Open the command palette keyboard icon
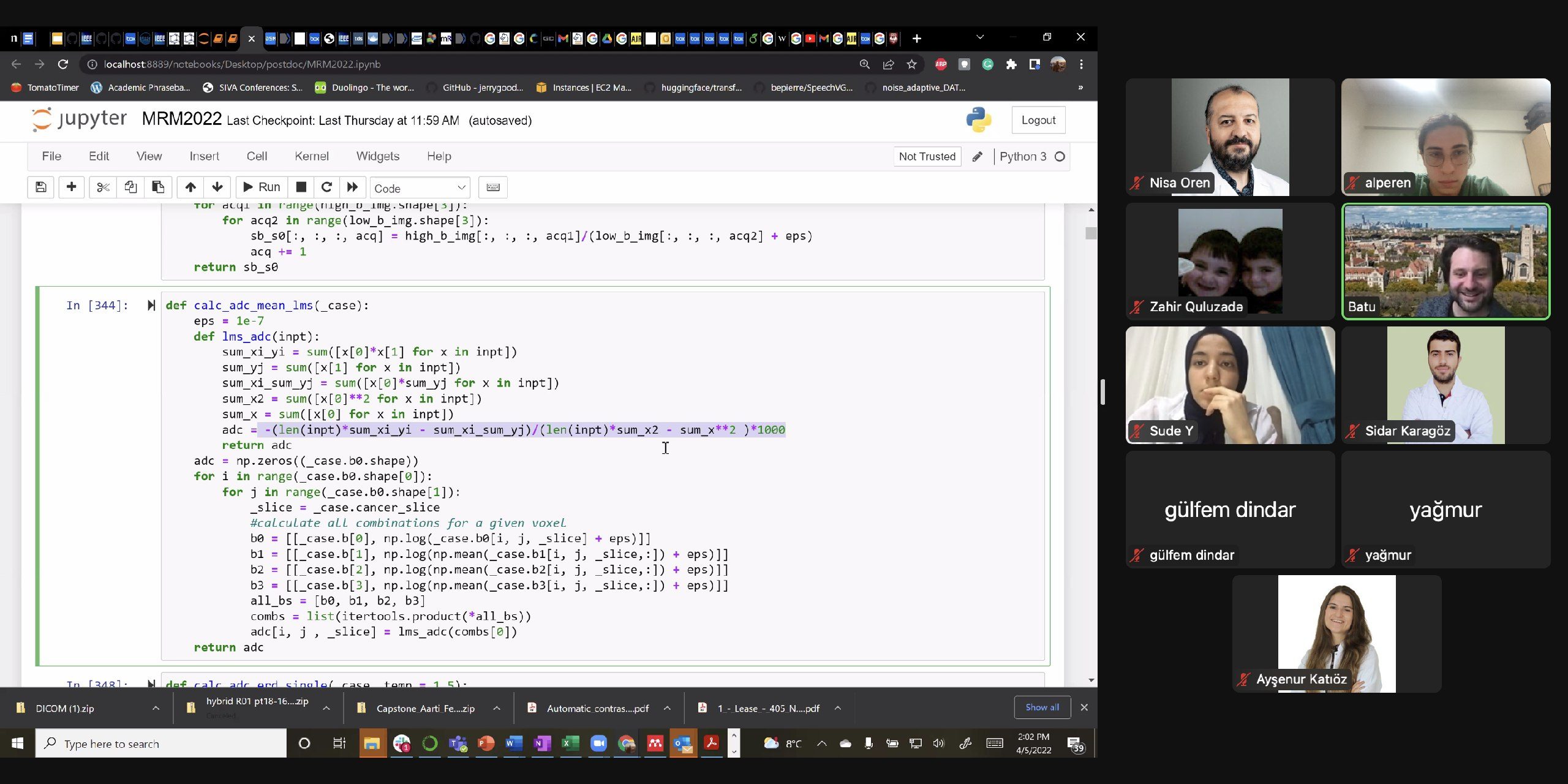1568x784 pixels. coord(492,187)
